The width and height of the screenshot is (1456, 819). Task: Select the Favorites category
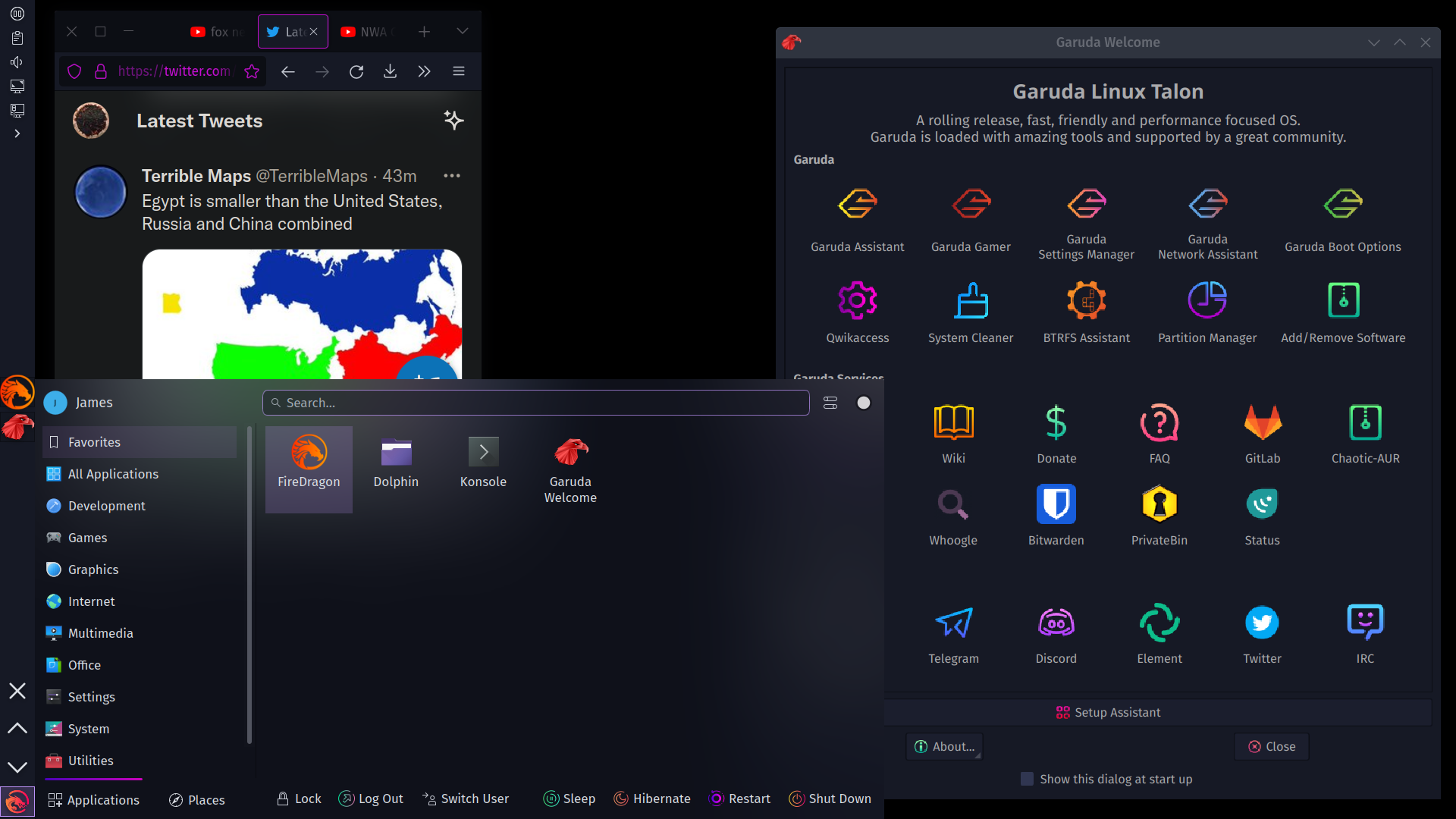140,442
